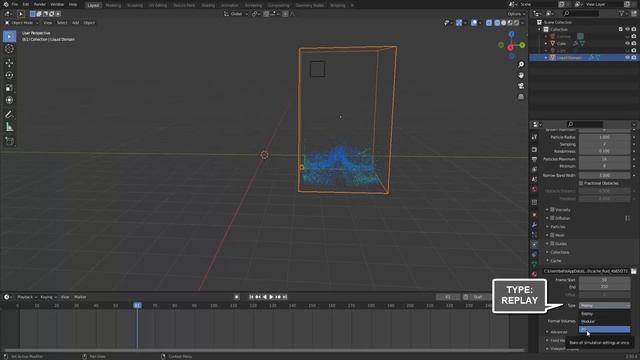This screenshot has height=360, width=640.
Task: Toggle Liquid Domain viewport visibility eye
Action: click(627, 58)
